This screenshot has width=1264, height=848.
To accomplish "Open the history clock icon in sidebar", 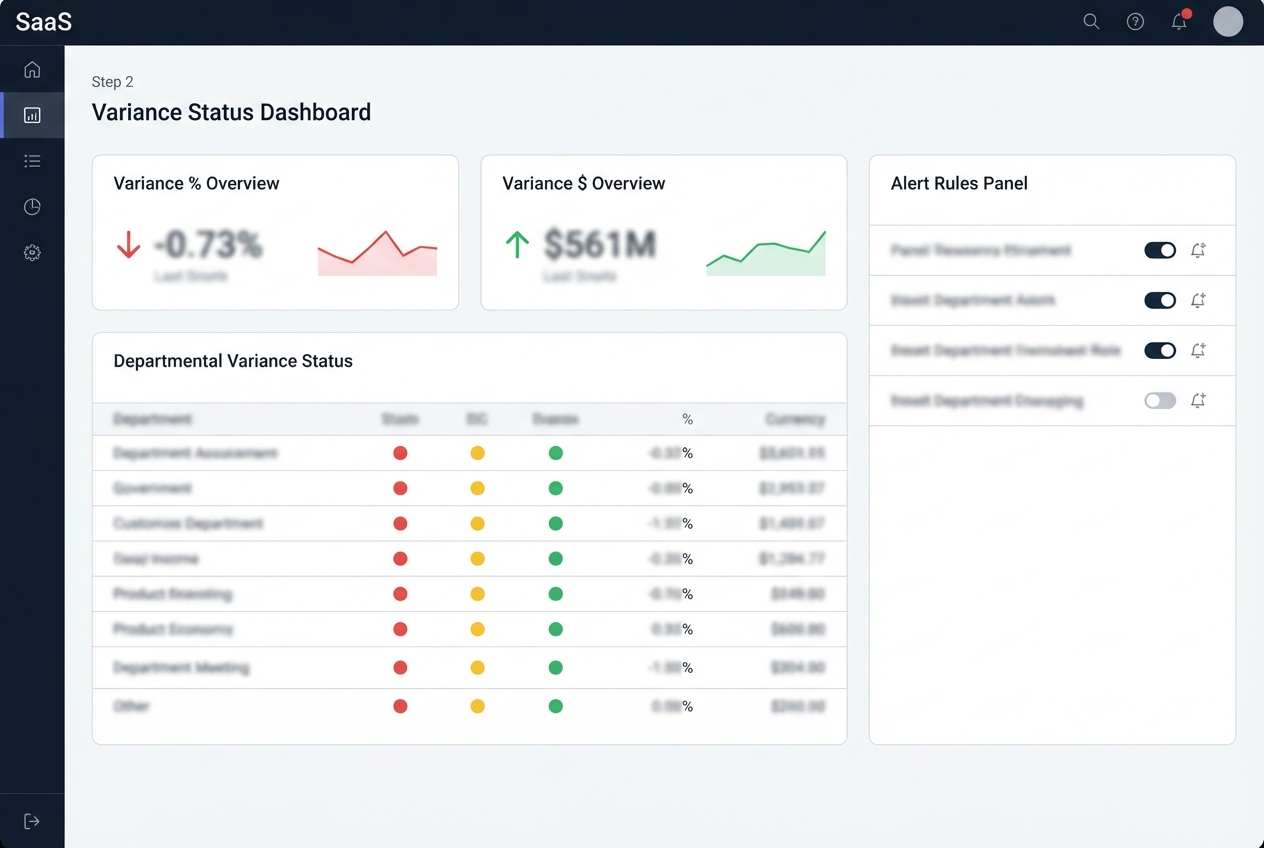I will 32,206.
